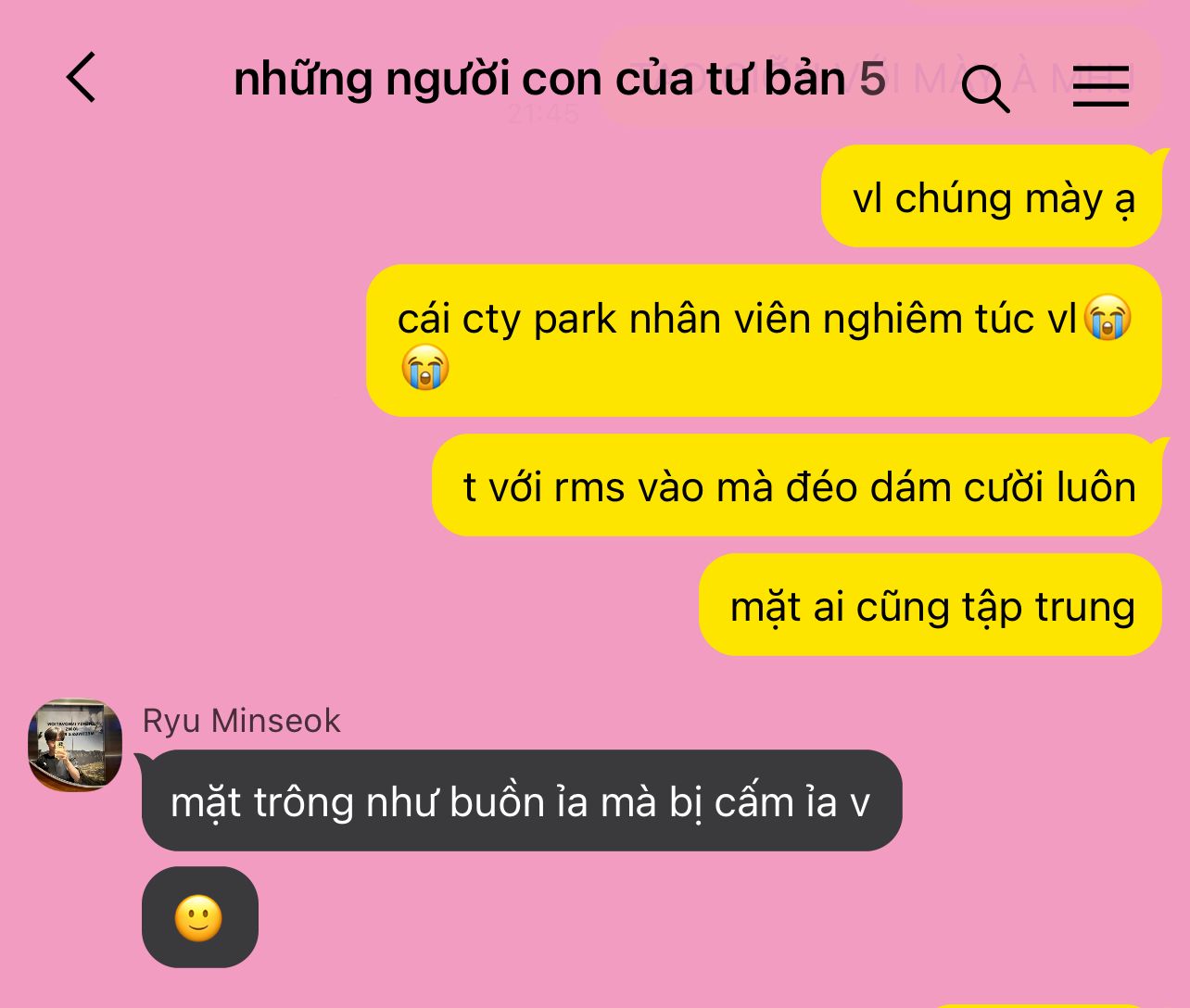
Task: Select the 't với rms vào' message
Action: 797,485
